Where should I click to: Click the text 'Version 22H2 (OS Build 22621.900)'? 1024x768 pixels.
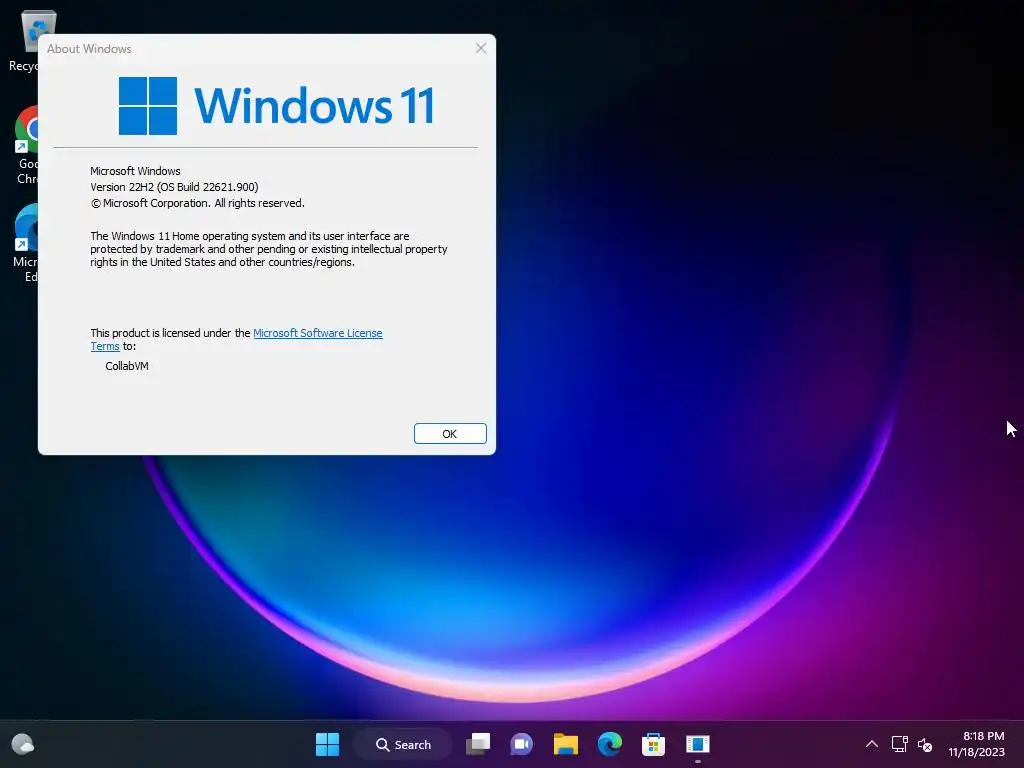[174, 187]
